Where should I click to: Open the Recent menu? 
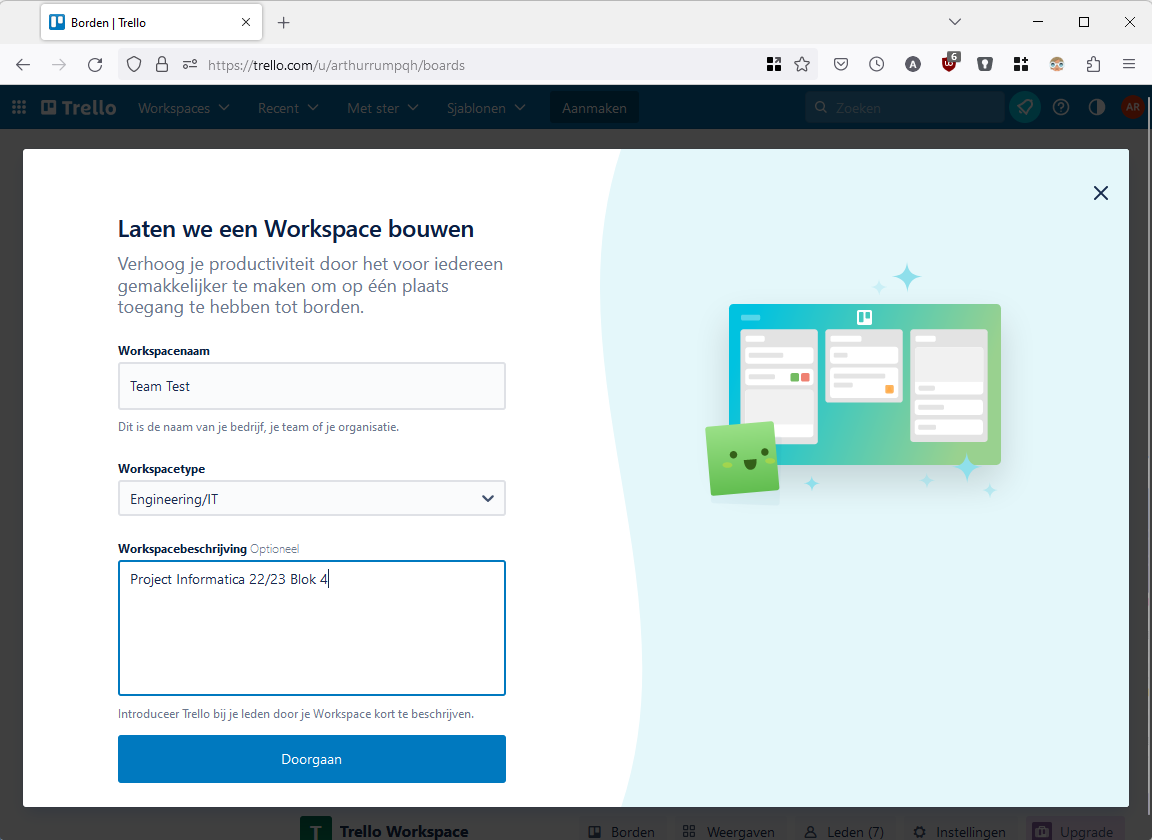288,108
